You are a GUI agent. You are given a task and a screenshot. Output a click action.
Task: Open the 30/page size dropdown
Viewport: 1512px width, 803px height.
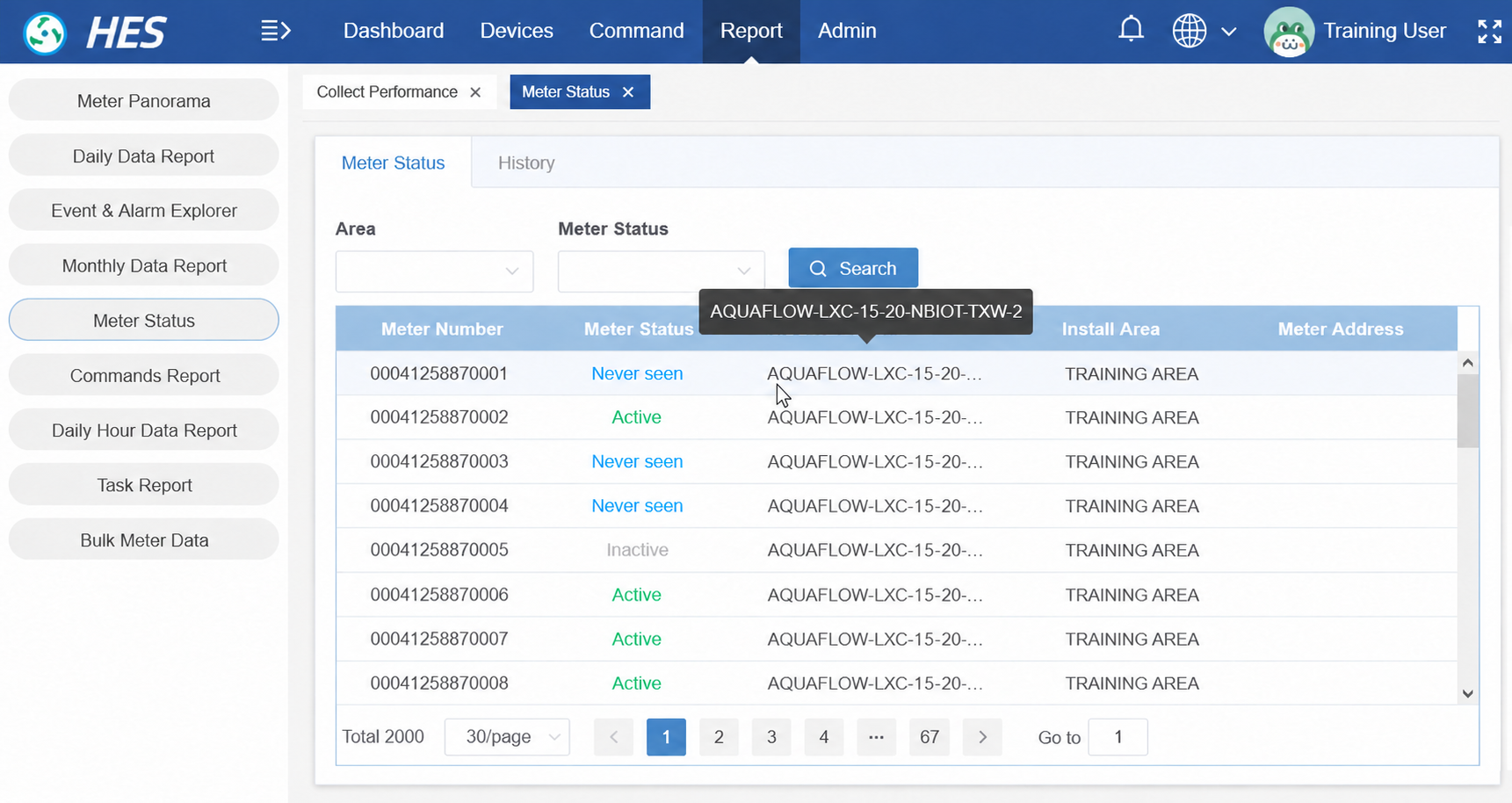pos(507,737)
